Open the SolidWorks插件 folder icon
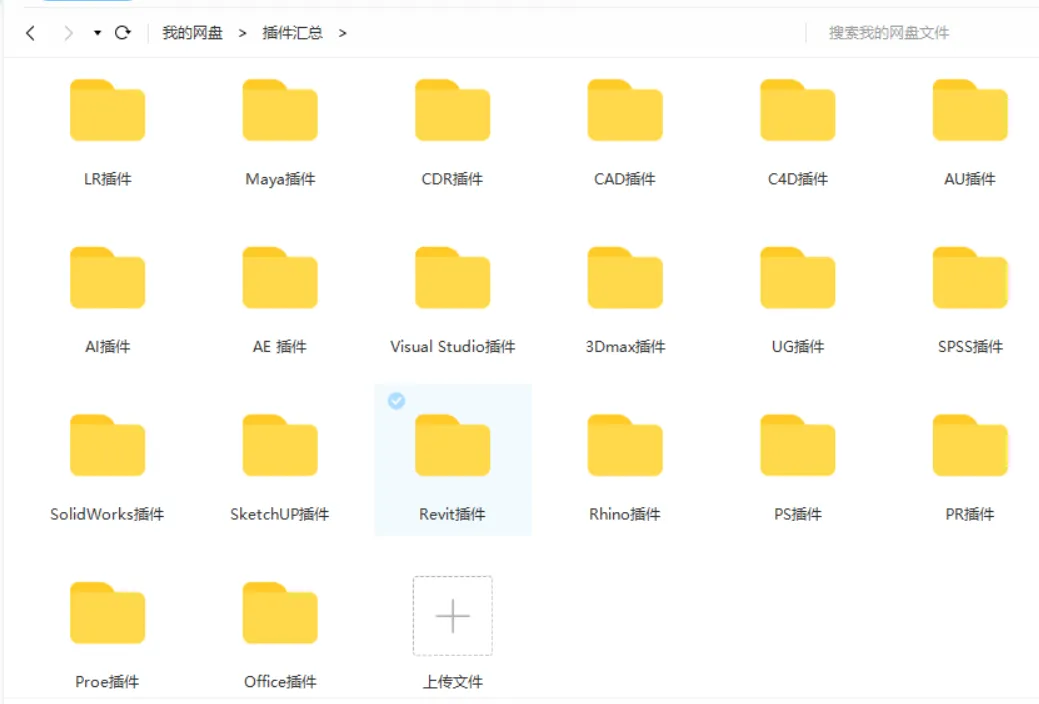 tap(107, 445)
